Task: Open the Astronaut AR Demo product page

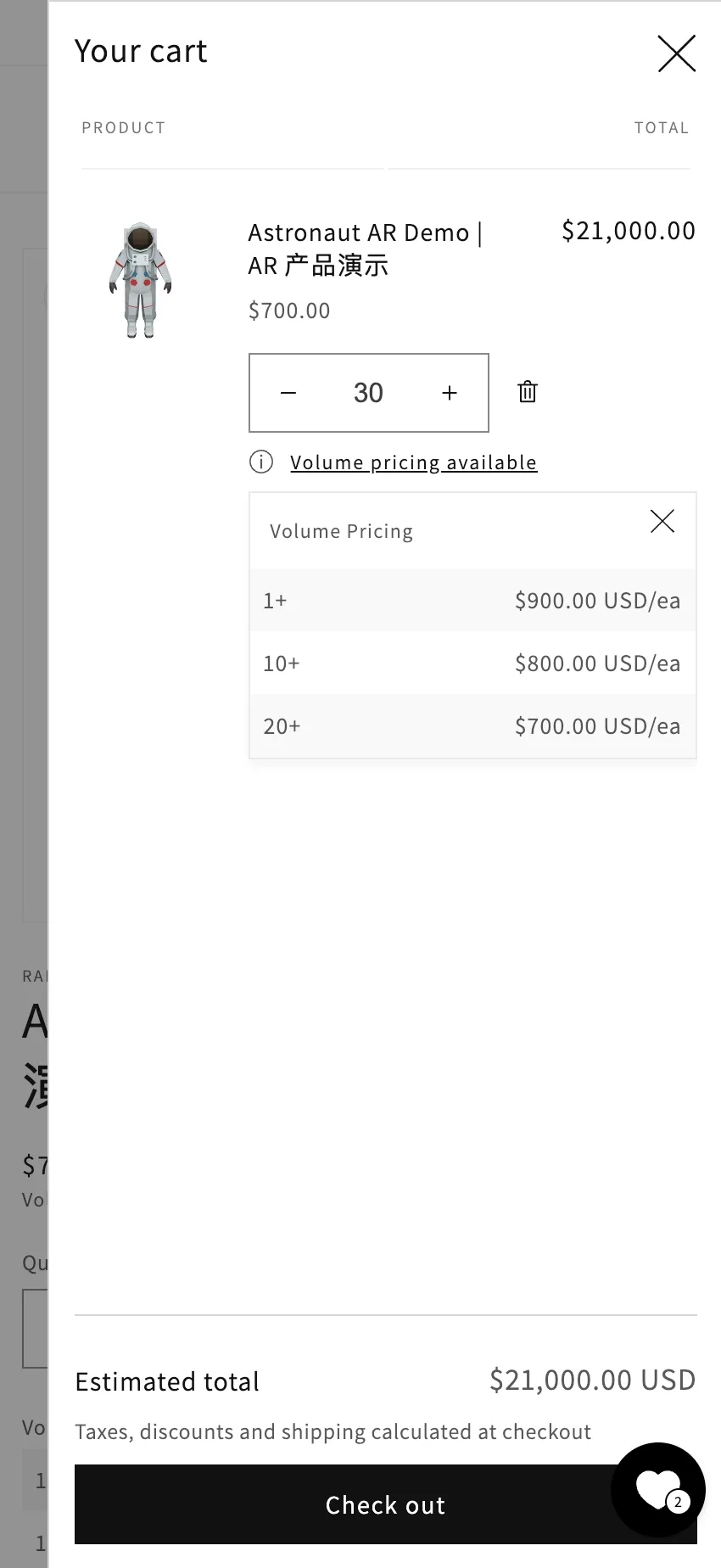Action: pos(365,249)
